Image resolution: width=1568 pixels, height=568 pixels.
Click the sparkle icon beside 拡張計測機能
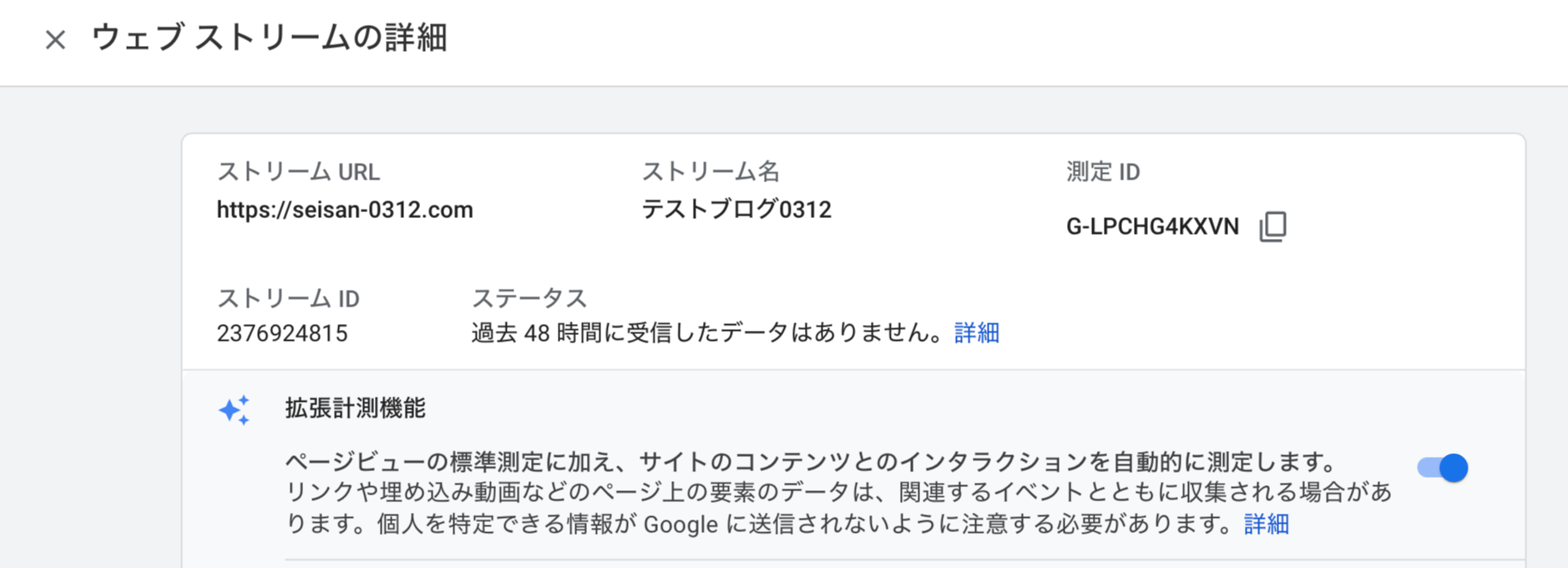click(235, 410)
